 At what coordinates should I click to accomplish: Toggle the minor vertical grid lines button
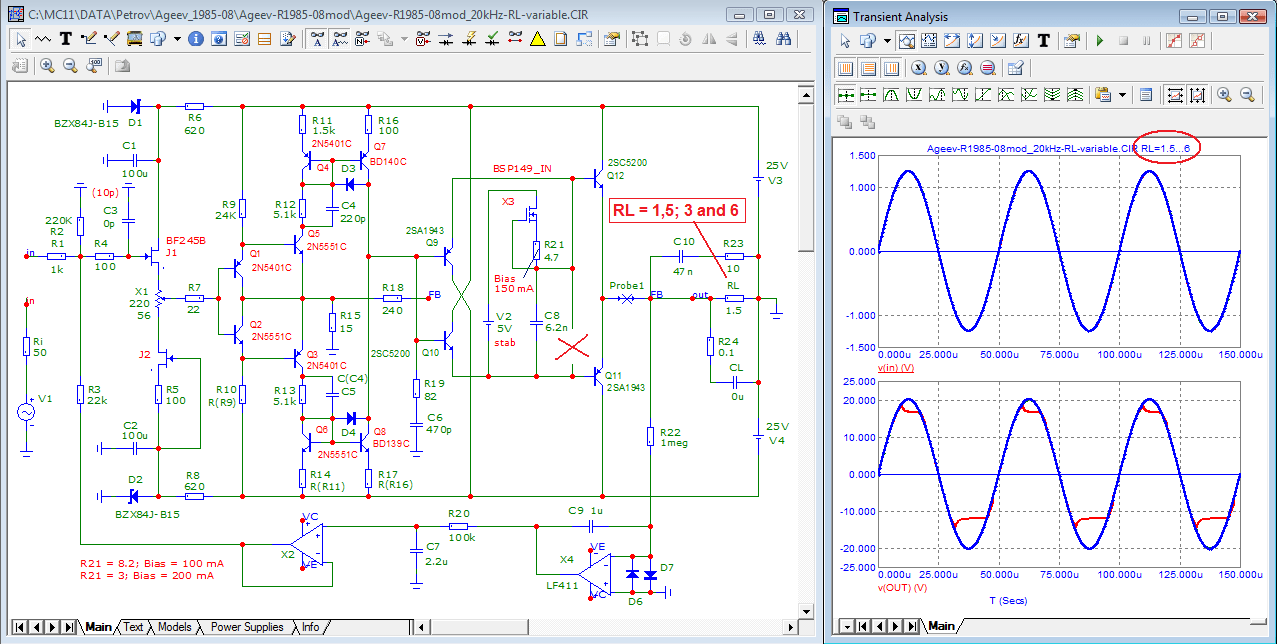click(845, 68)
